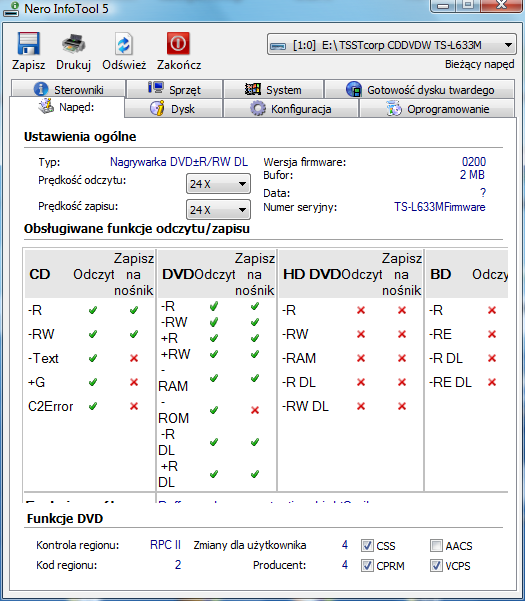Viewport: 525px width, 601px height.
Task: Click the HD DVD -RAM write red cross
Action: pos(402,358)
